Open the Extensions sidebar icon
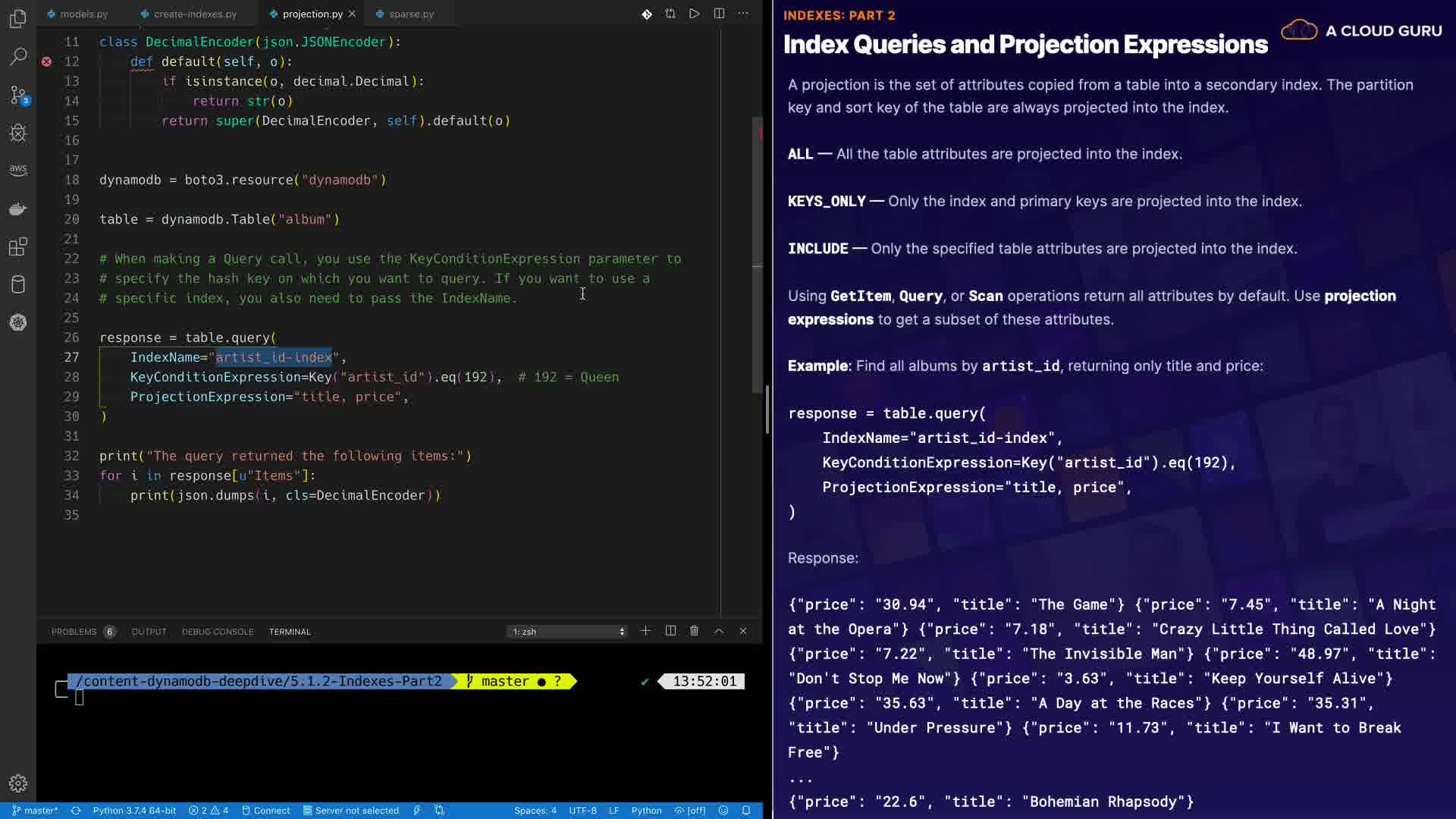The width and height of the screenshot is (1456, 819). (18, 246)
